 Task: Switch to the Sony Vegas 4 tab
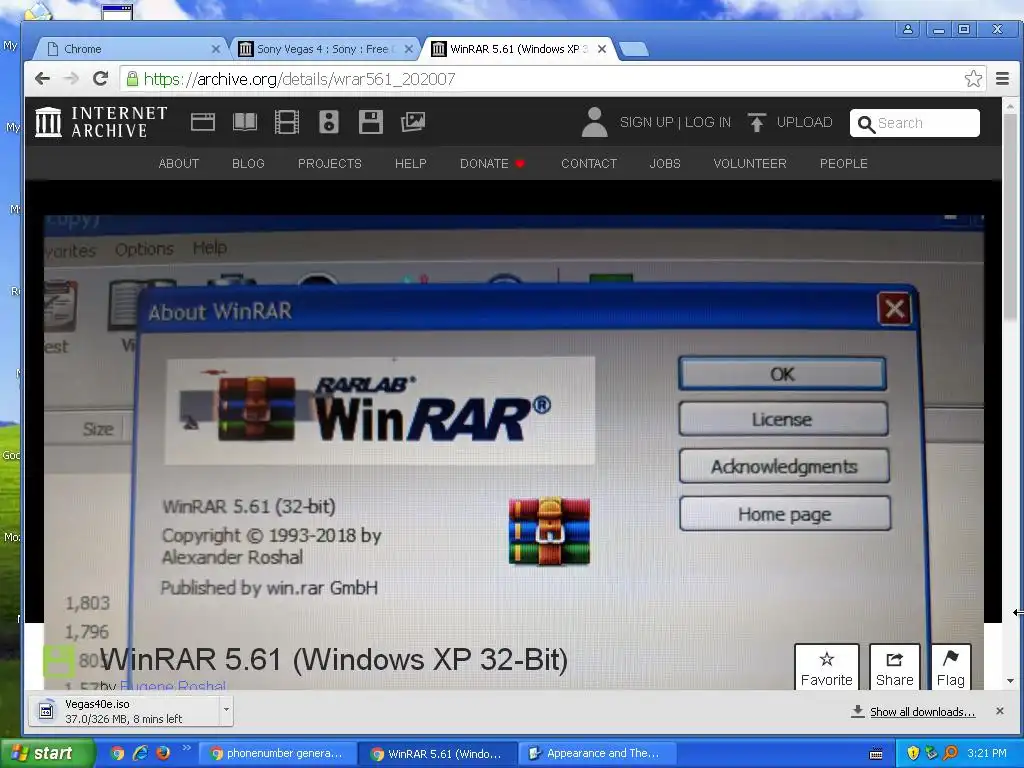[323, 49]
